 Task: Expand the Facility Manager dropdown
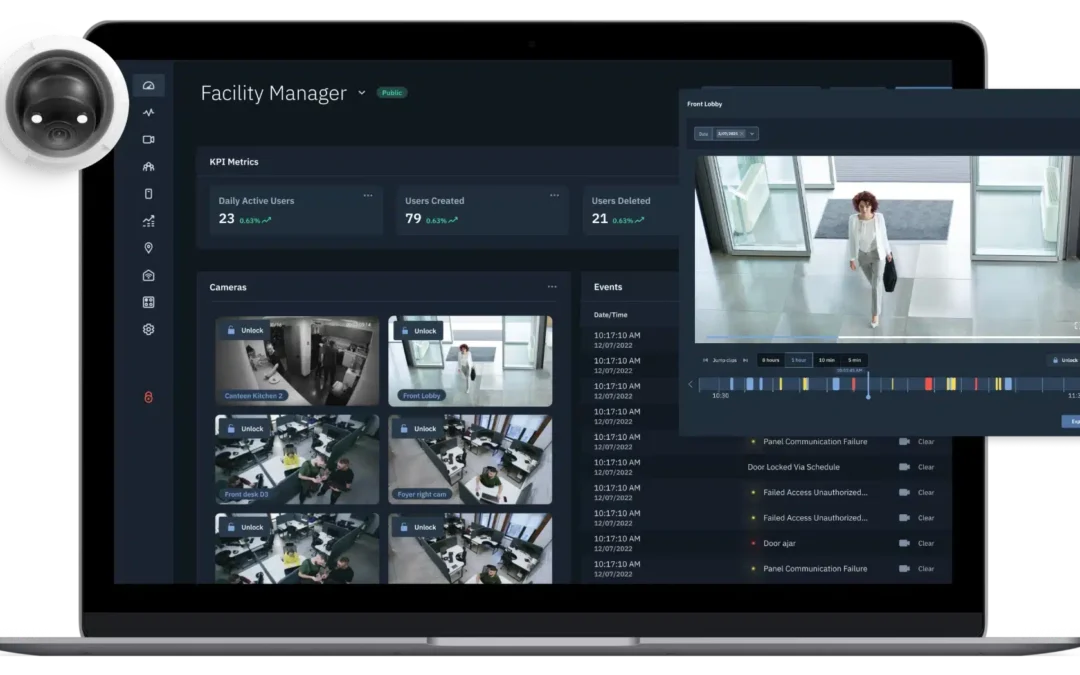[x=362, y=93]
